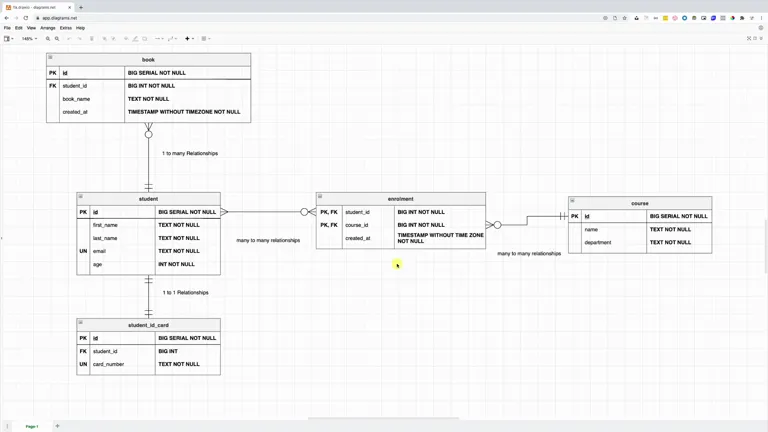This screenshot has height=432, width=768.
Task: Click the delete trash icon
Action: (92, 39)
